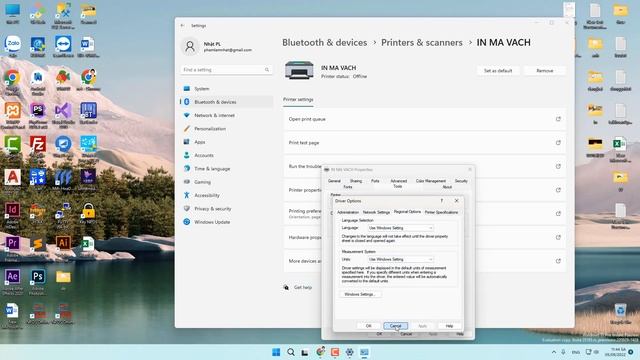Launch XAMPP Control Panel shortcut
Screen dimensions: 640x360
pyautogui.click(x=13, y=113)
